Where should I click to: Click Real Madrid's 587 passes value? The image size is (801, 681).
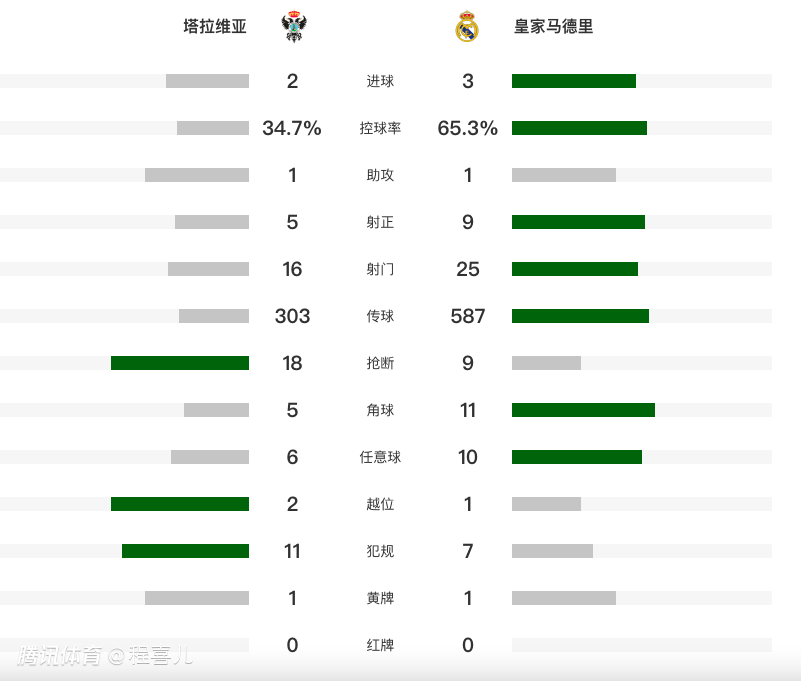[468, 316]
